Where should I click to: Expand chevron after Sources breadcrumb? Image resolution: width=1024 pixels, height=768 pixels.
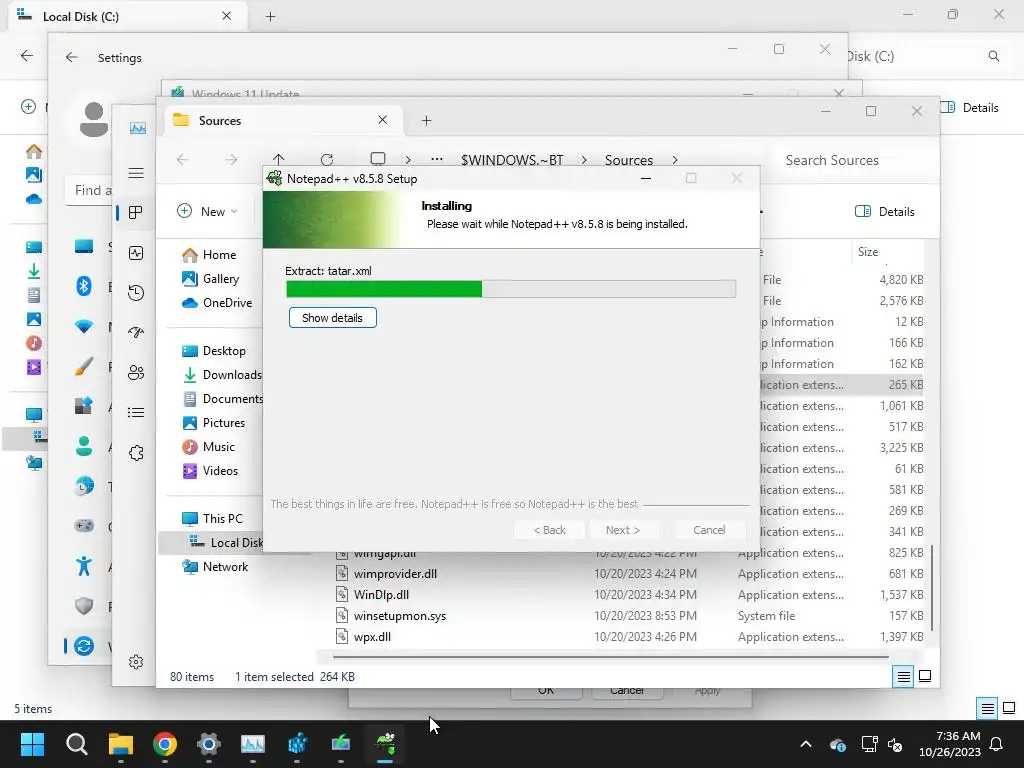click(x=675, y=160)
